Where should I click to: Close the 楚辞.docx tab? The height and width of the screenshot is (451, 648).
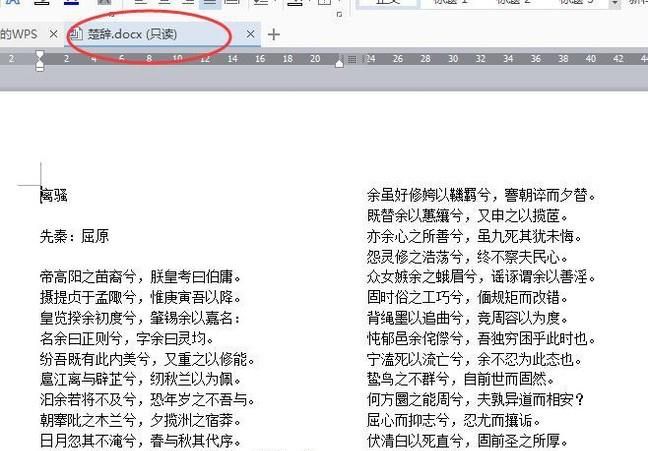[250, 34]
